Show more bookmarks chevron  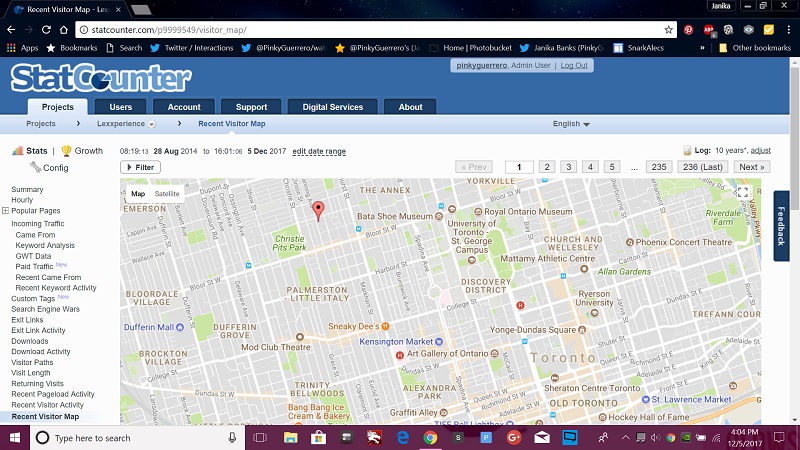coord(702,47)
